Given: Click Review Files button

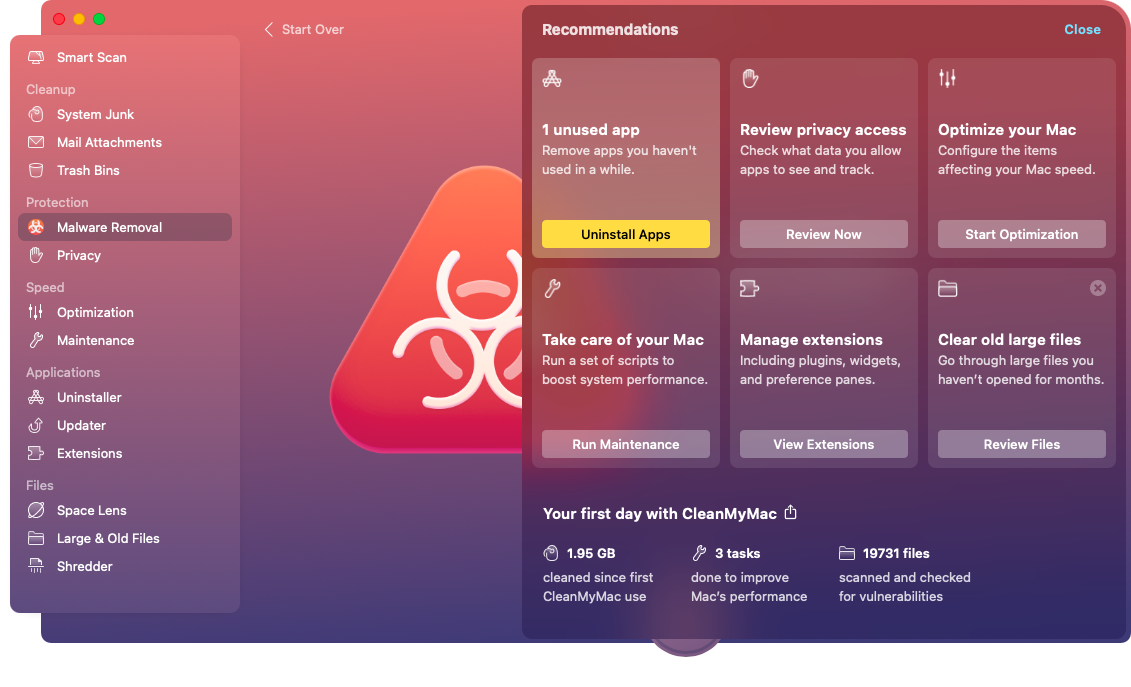Looking at the screenshot, I should 1021,445.
